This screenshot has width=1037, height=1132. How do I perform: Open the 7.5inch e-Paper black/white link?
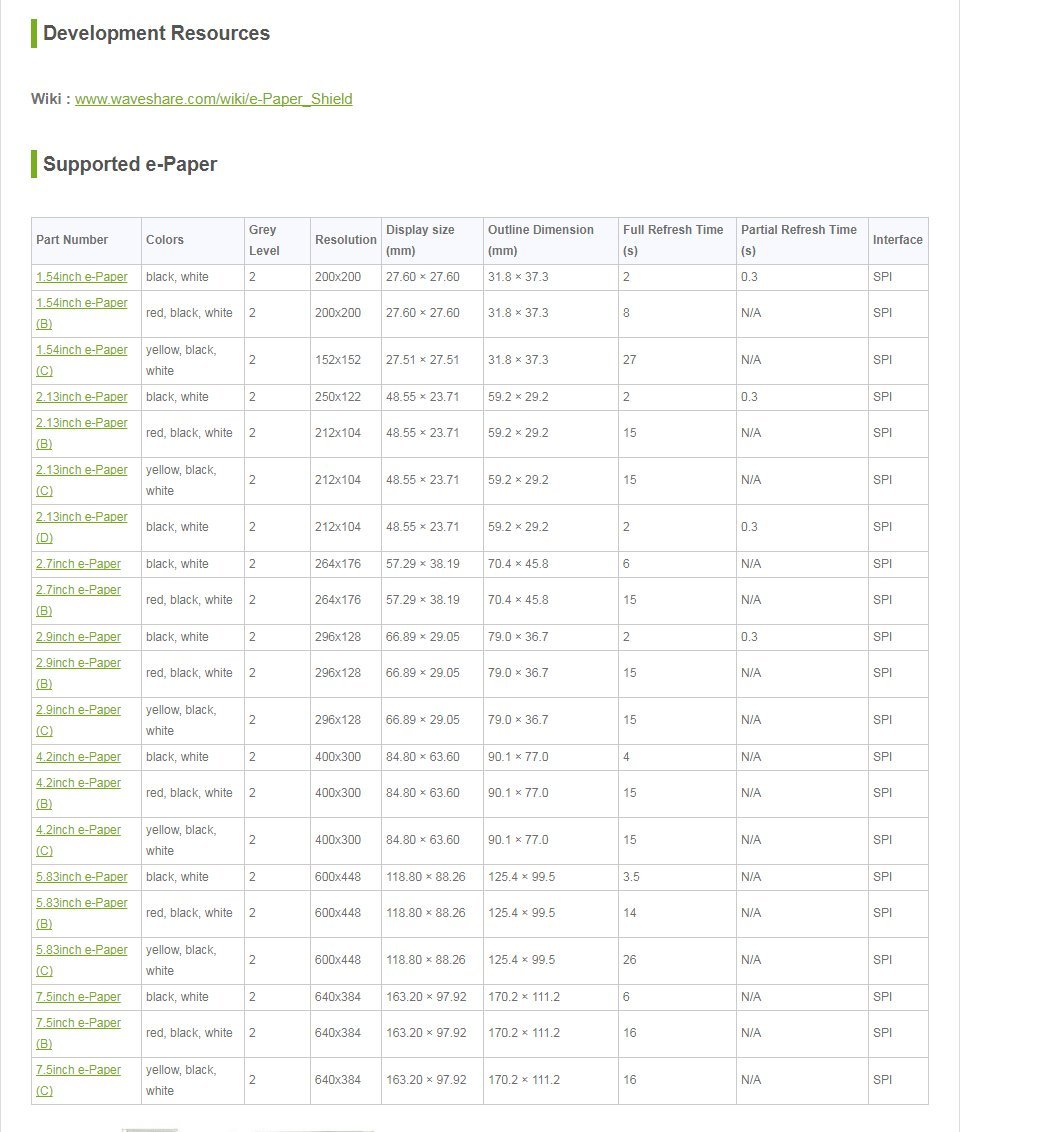point(78,997)
